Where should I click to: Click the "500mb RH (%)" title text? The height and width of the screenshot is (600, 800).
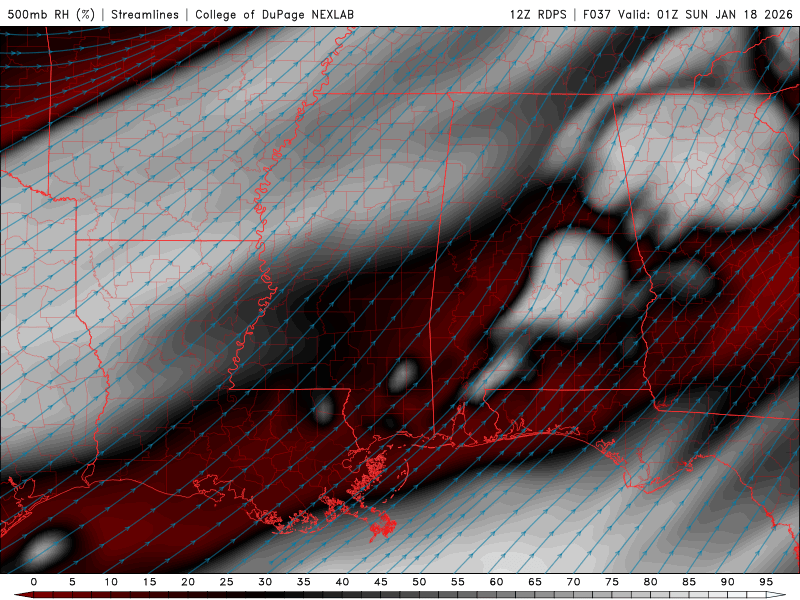tap(51, 14)
